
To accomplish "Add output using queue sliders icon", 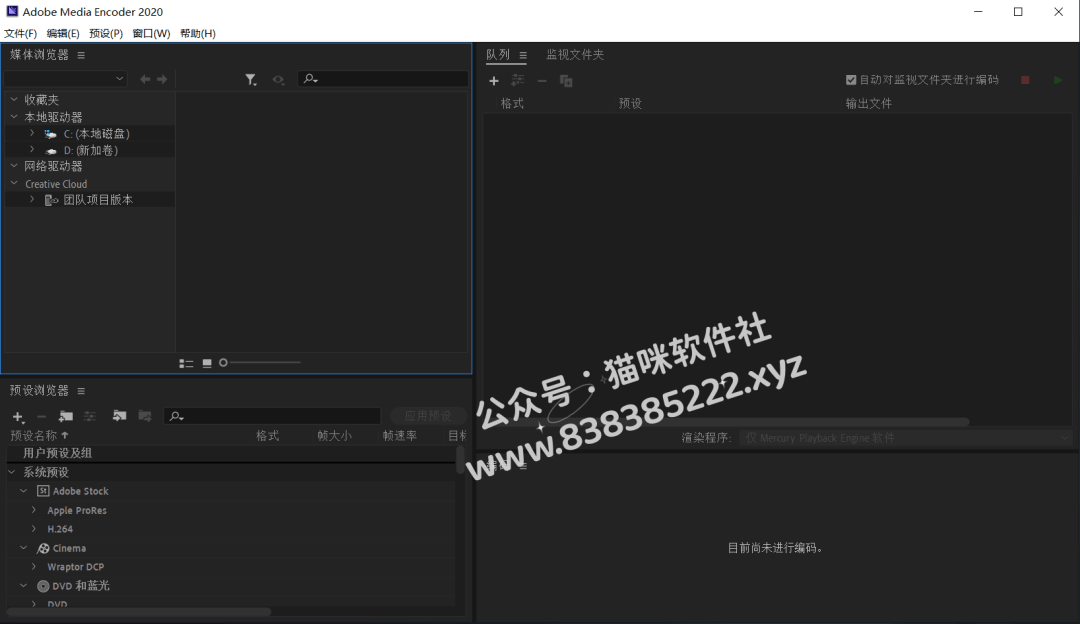I will pyautogui.click(x=517, y=81).
